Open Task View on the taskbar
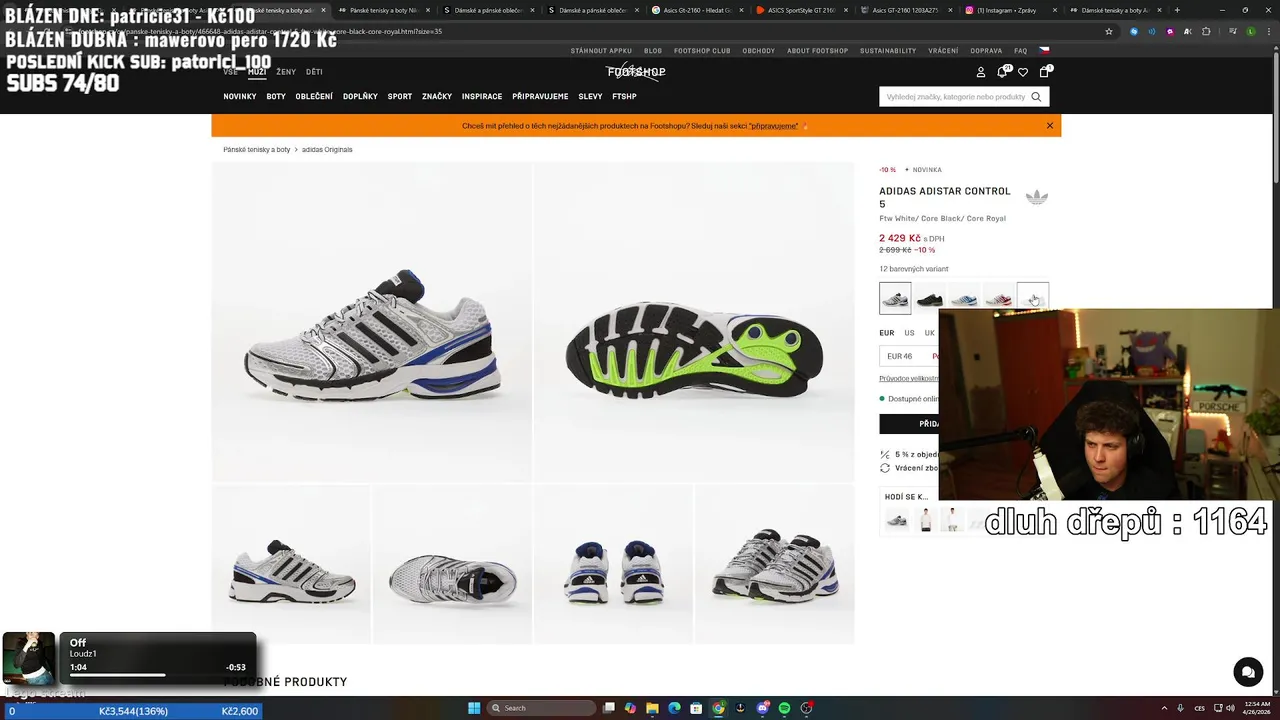Viewport: 1280px width, 720px height. pos(608,708)
